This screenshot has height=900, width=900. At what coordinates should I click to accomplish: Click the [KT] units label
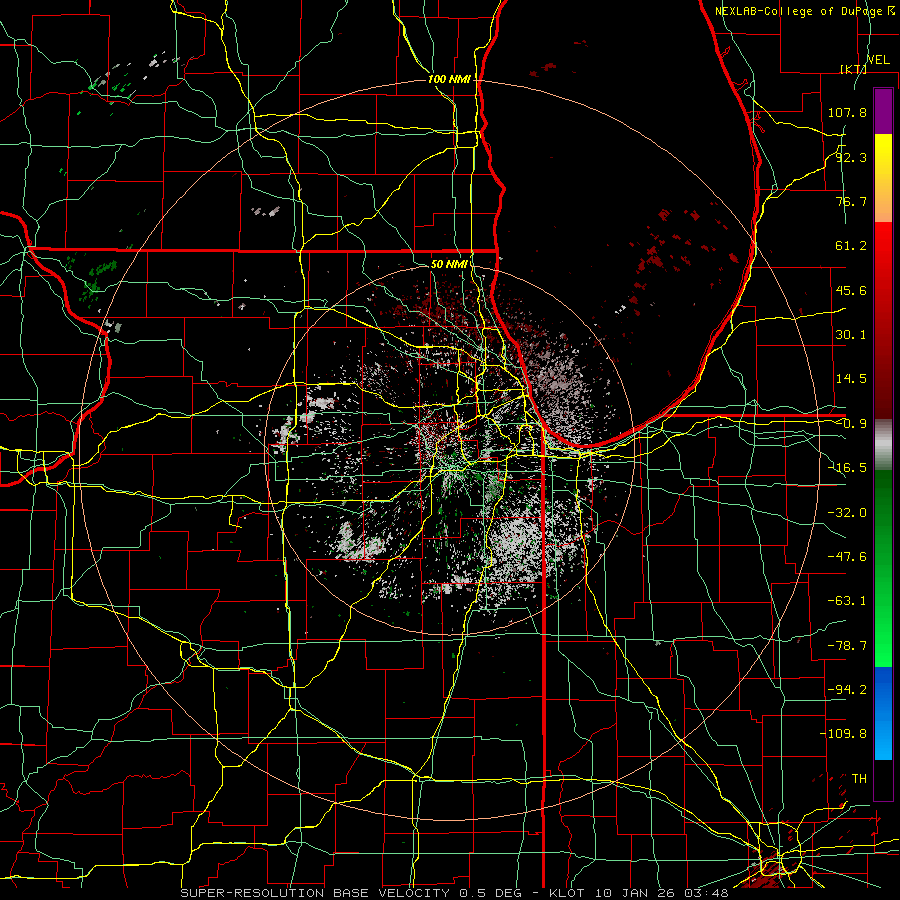854,69
